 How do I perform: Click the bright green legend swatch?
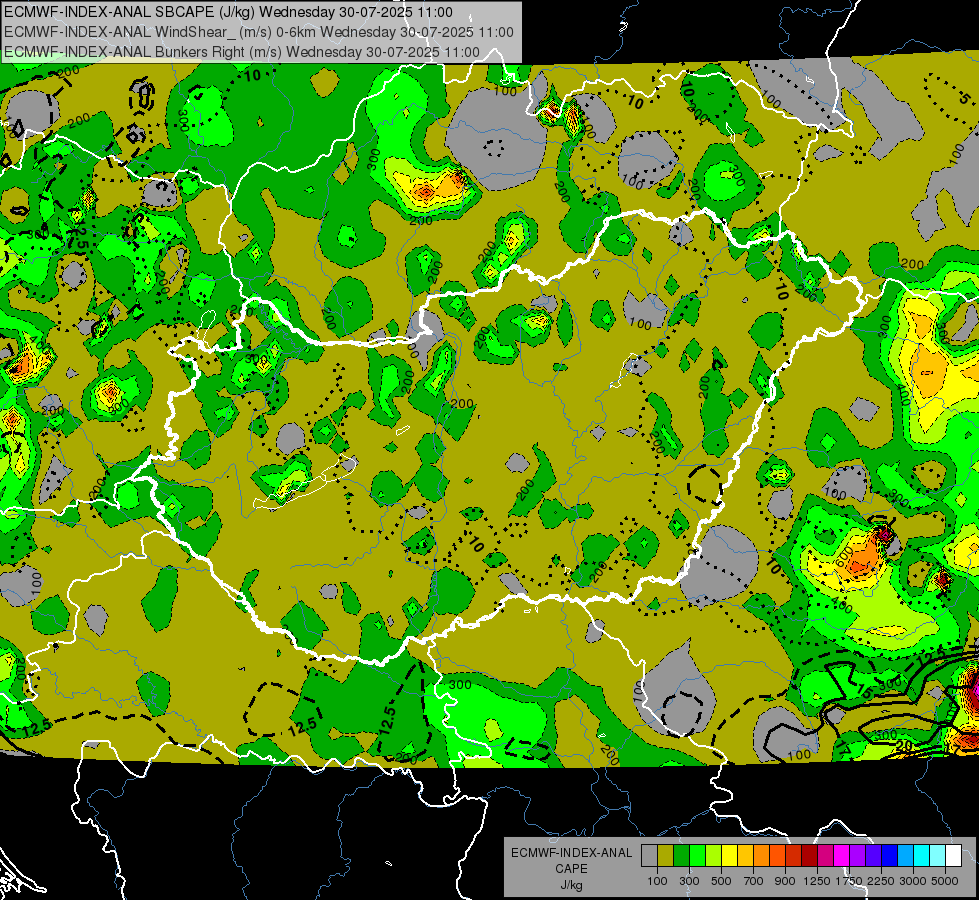tap(697, 856)
